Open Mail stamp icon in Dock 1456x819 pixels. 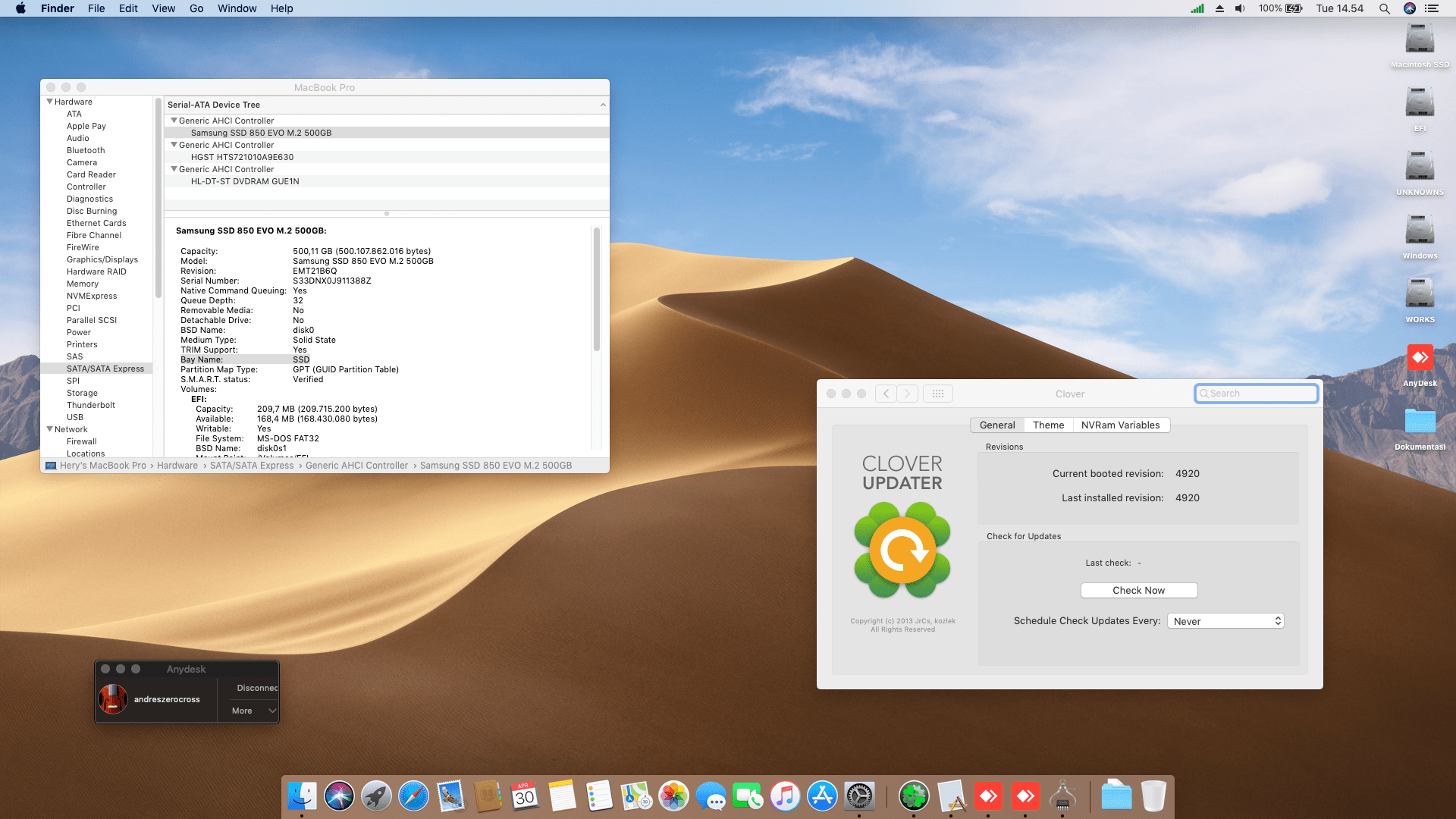pyautogui.click(x=450, y=796)
